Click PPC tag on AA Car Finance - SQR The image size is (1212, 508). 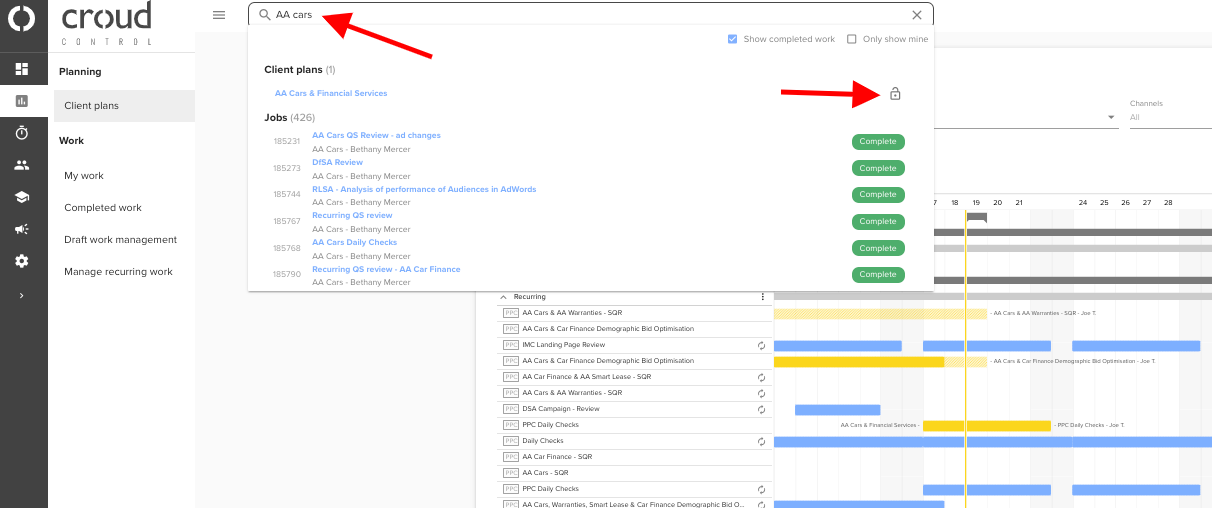pos(511,457)
